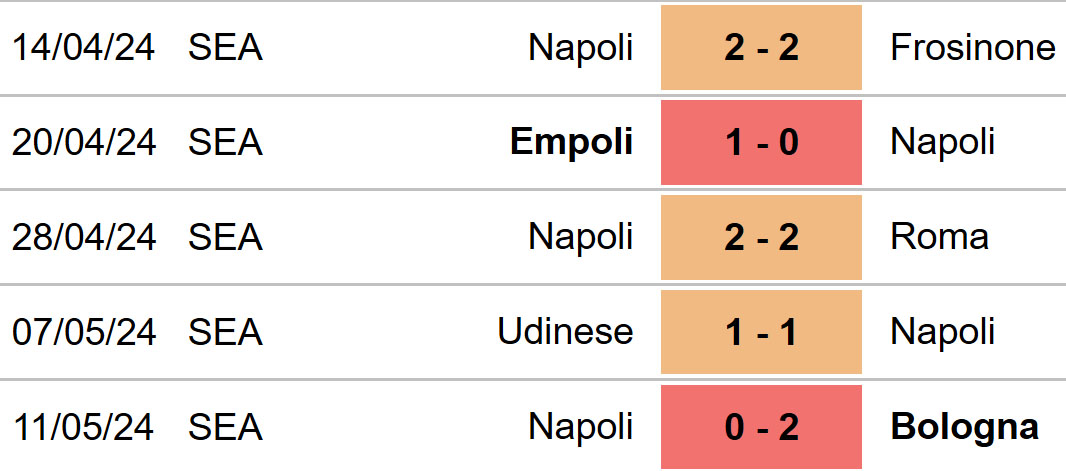This screenshot has width=1066, height=471.
Task: Click Napoli in the 28/04/24 row
Action: point(581,238)
